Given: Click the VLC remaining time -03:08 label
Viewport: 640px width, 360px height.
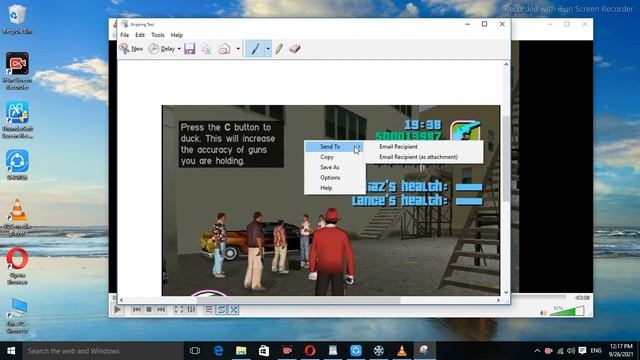Looking at the screenshot, I should tap(582, 298).
